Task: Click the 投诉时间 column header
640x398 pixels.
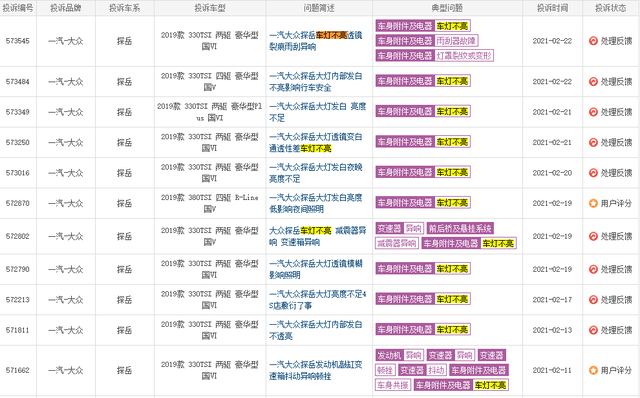Action: pyautogui.click(x=552, y=8)
